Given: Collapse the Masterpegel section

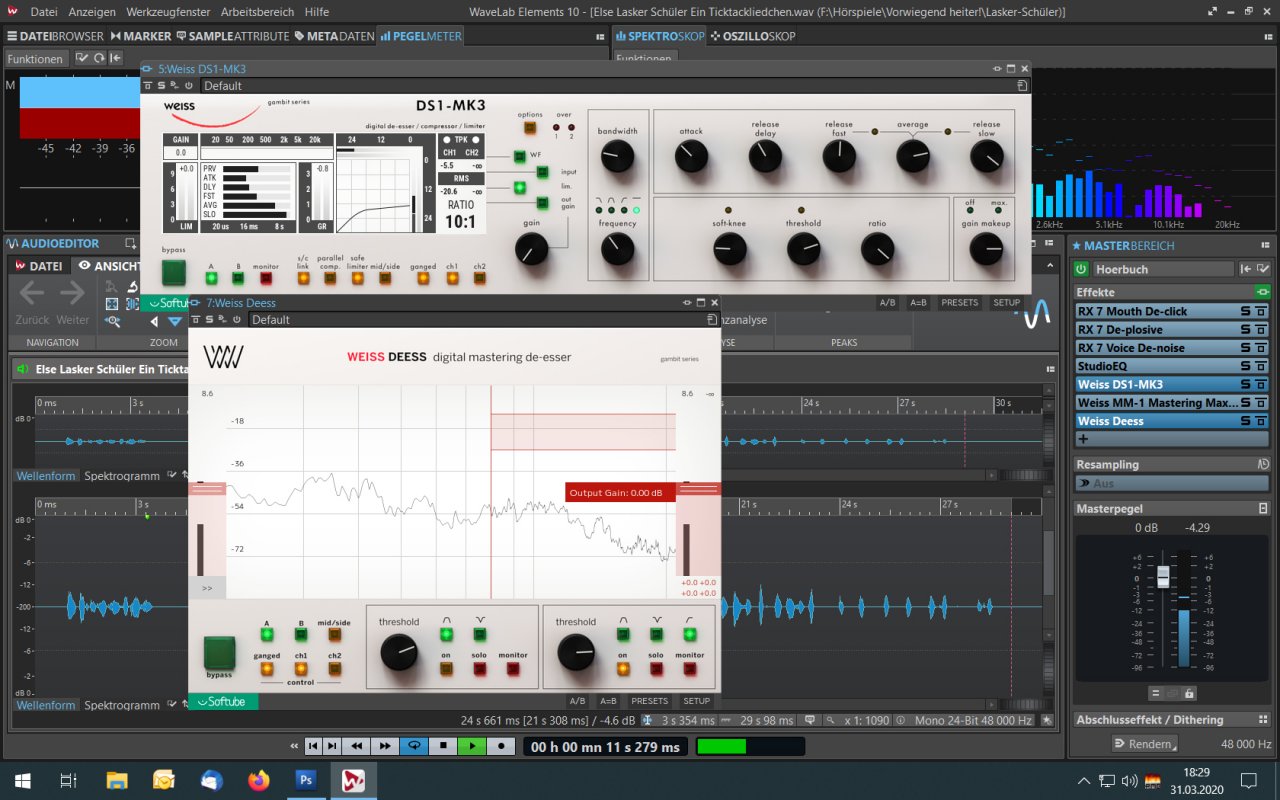Looking at the screenshot, I should (1263, 508).
